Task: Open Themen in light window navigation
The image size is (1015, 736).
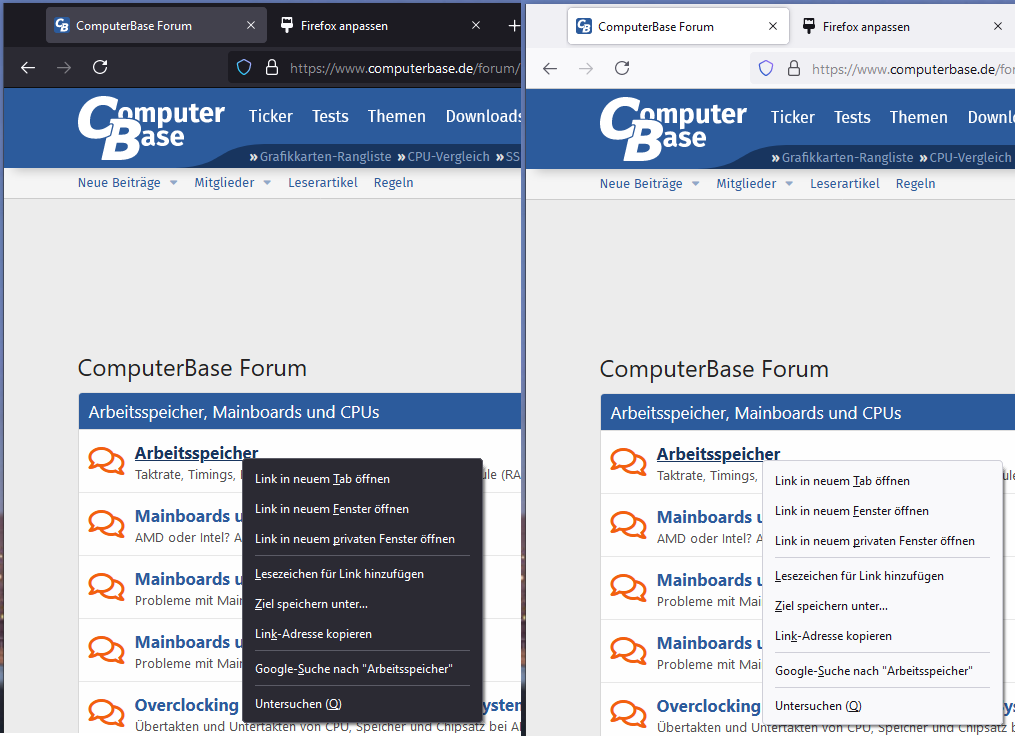Action: pyautogui.click(x=919, y=117)
